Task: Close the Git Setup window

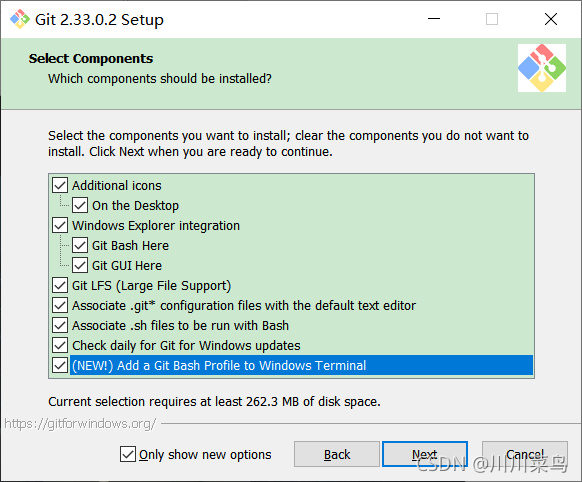Action: (x=551, y=19)
